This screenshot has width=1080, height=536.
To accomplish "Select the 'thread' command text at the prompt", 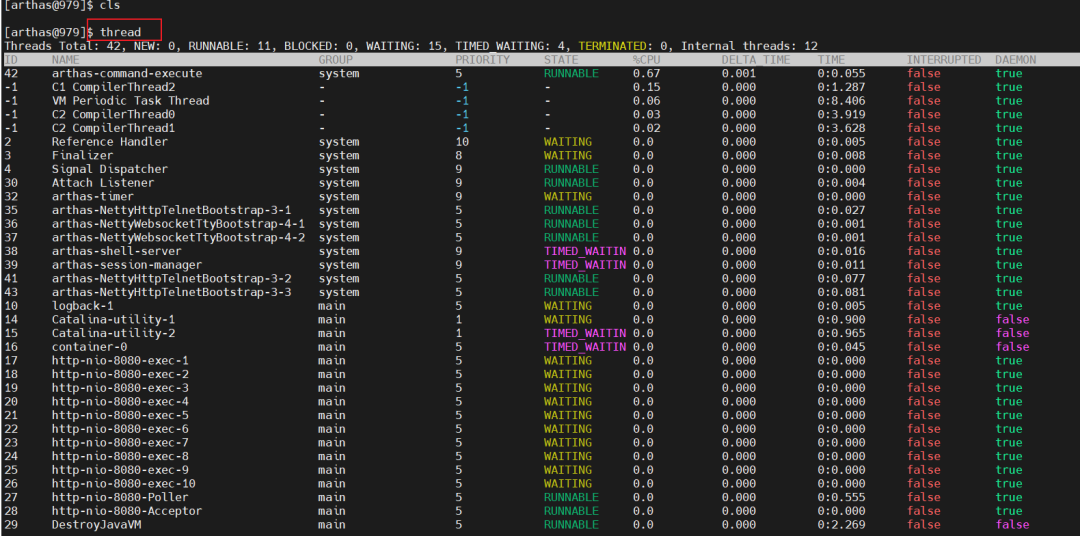I will (121, 32).
